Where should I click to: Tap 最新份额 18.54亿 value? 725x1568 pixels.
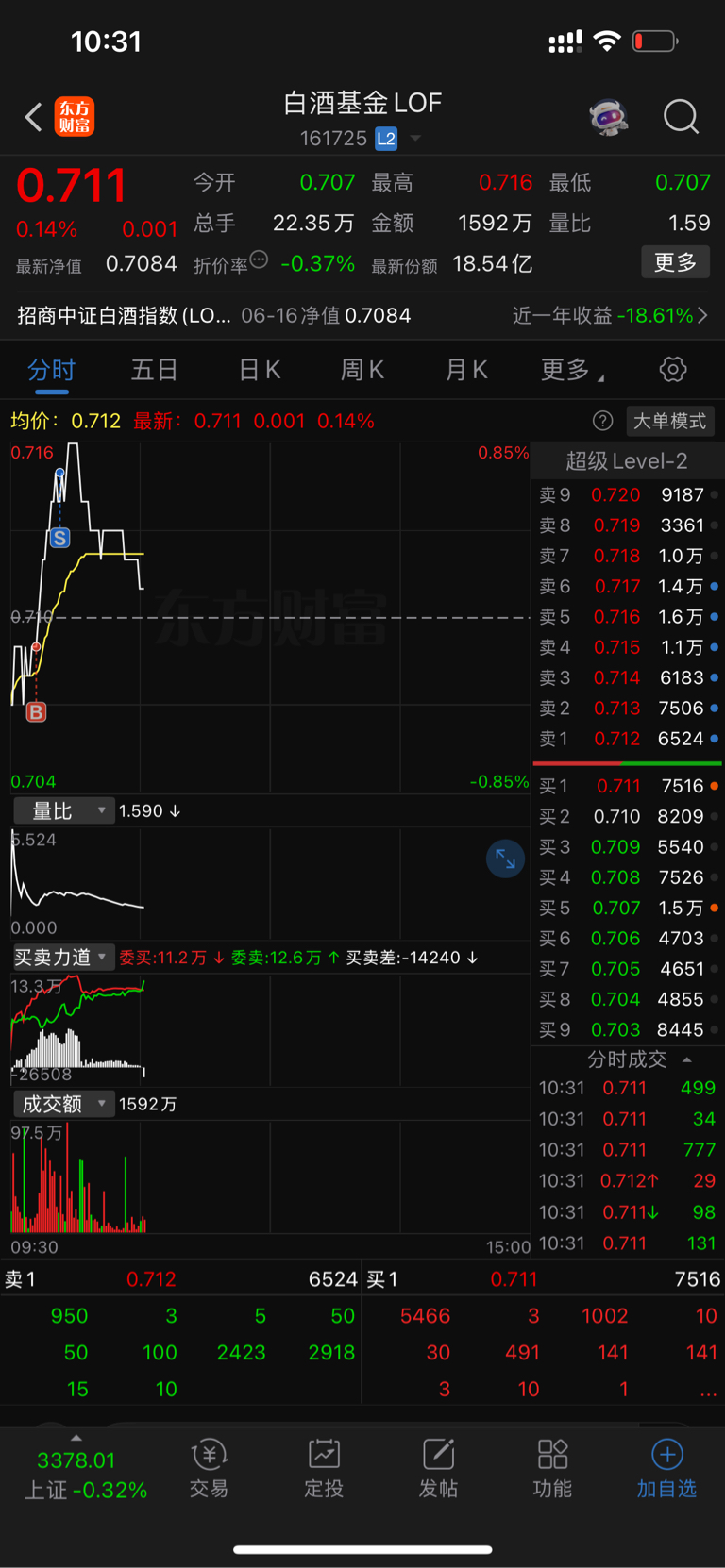493,263
